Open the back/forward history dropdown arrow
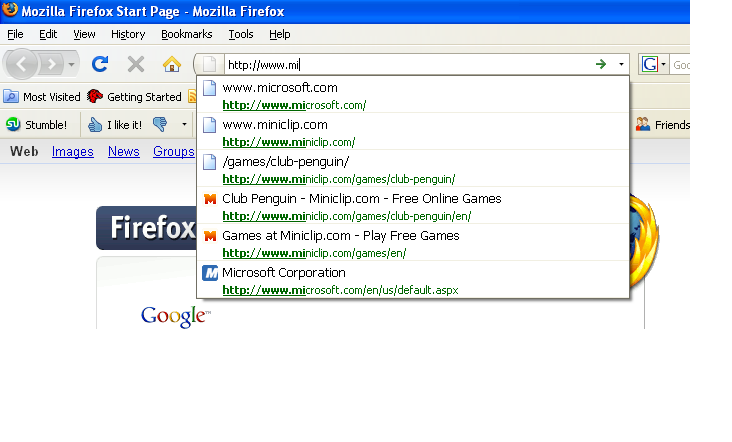The image size is (732, 442). [71, 64]
